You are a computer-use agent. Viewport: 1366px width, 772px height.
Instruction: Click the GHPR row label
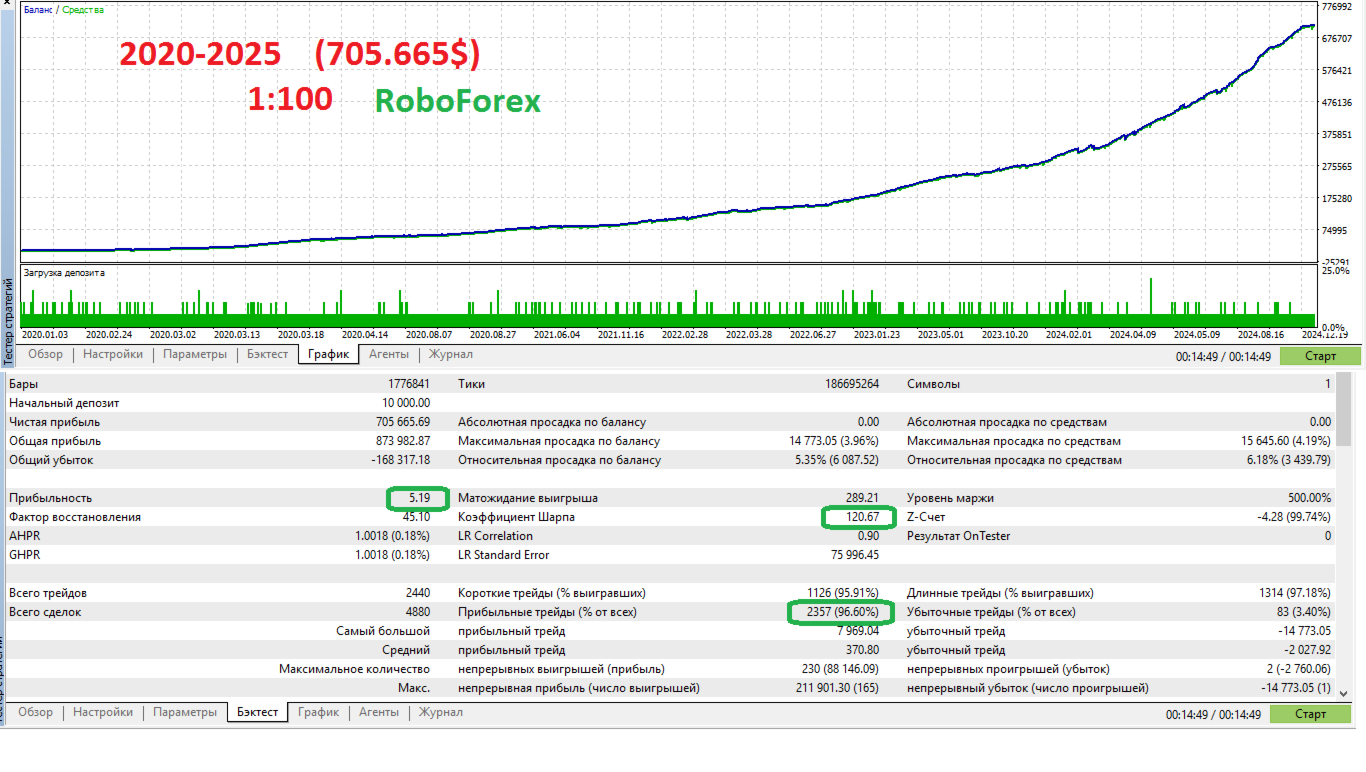[24, 555]
